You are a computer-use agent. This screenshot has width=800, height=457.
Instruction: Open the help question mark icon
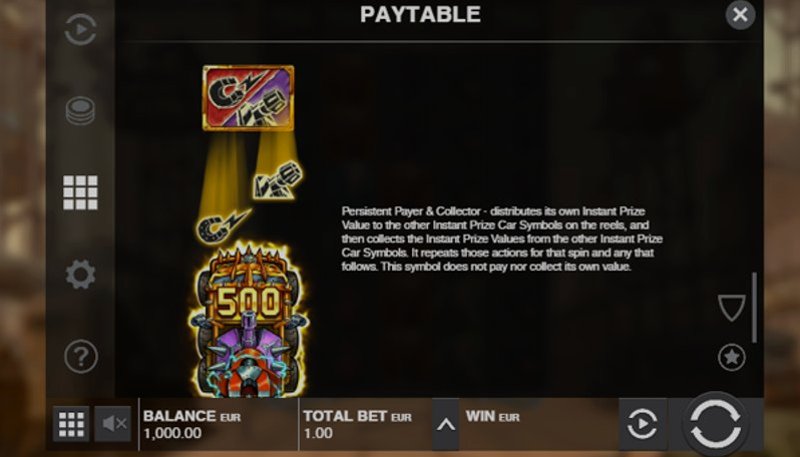click(81, 356)
